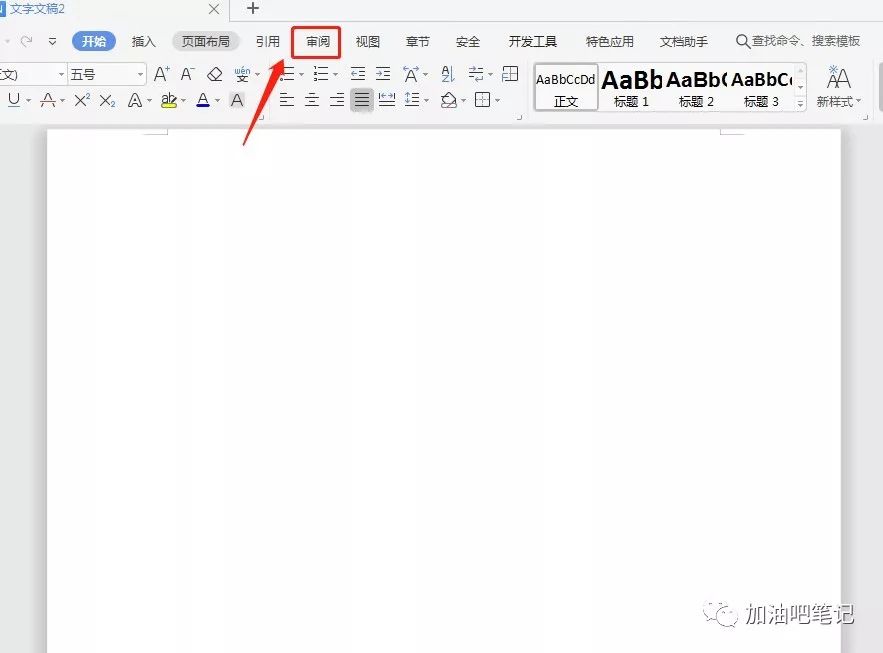Open the 页面布局 tab

point(206,41)
